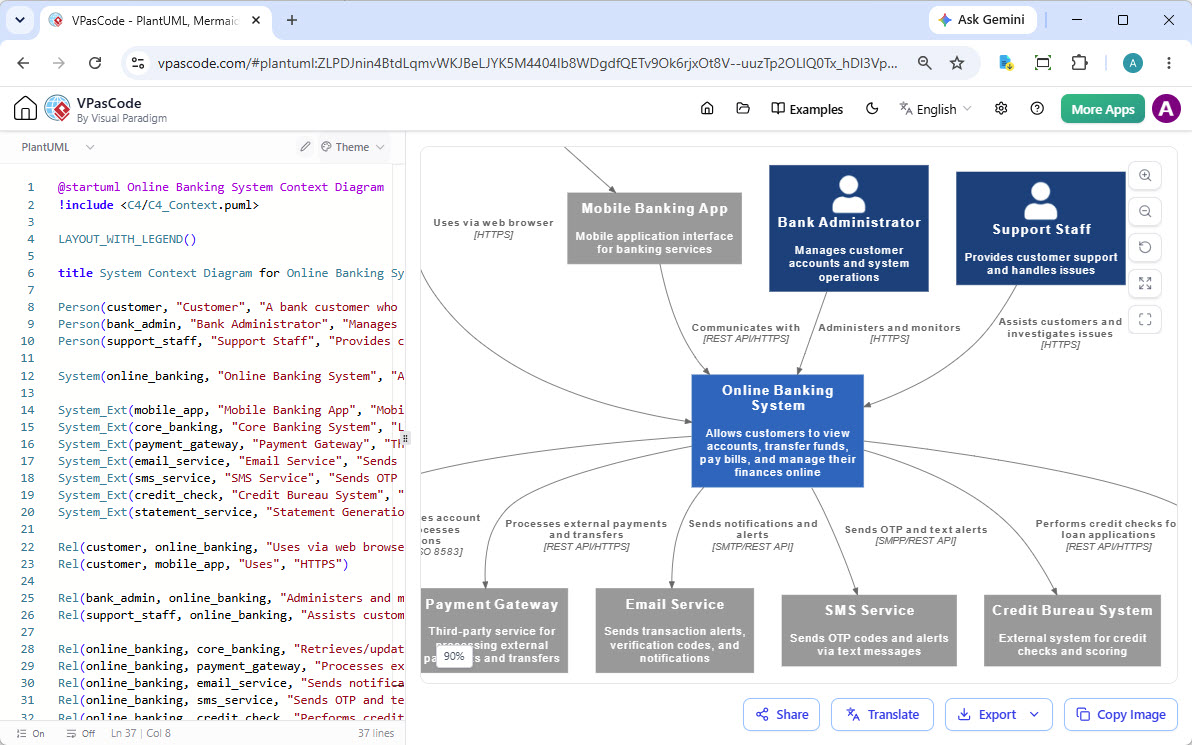Screen dimensions: 1192x745
Task: Expand the PlantUML diagram type dropdown
Action: pos(57,147)
